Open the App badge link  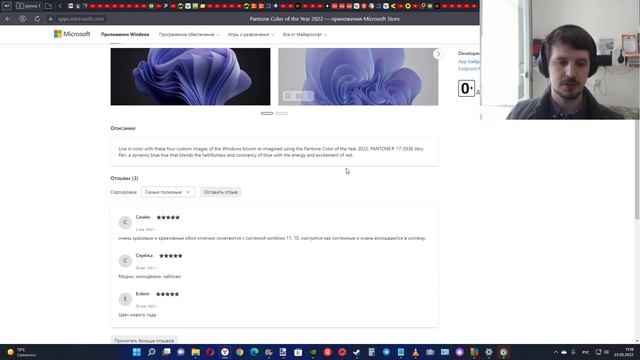469,61
